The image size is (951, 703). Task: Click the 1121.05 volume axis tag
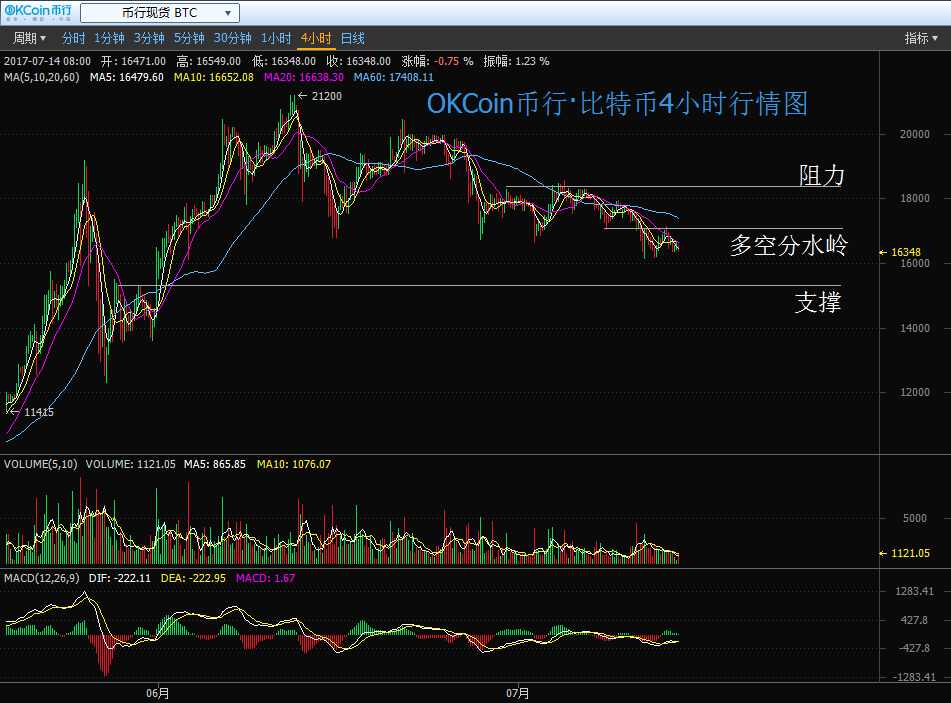click(908, 553)
